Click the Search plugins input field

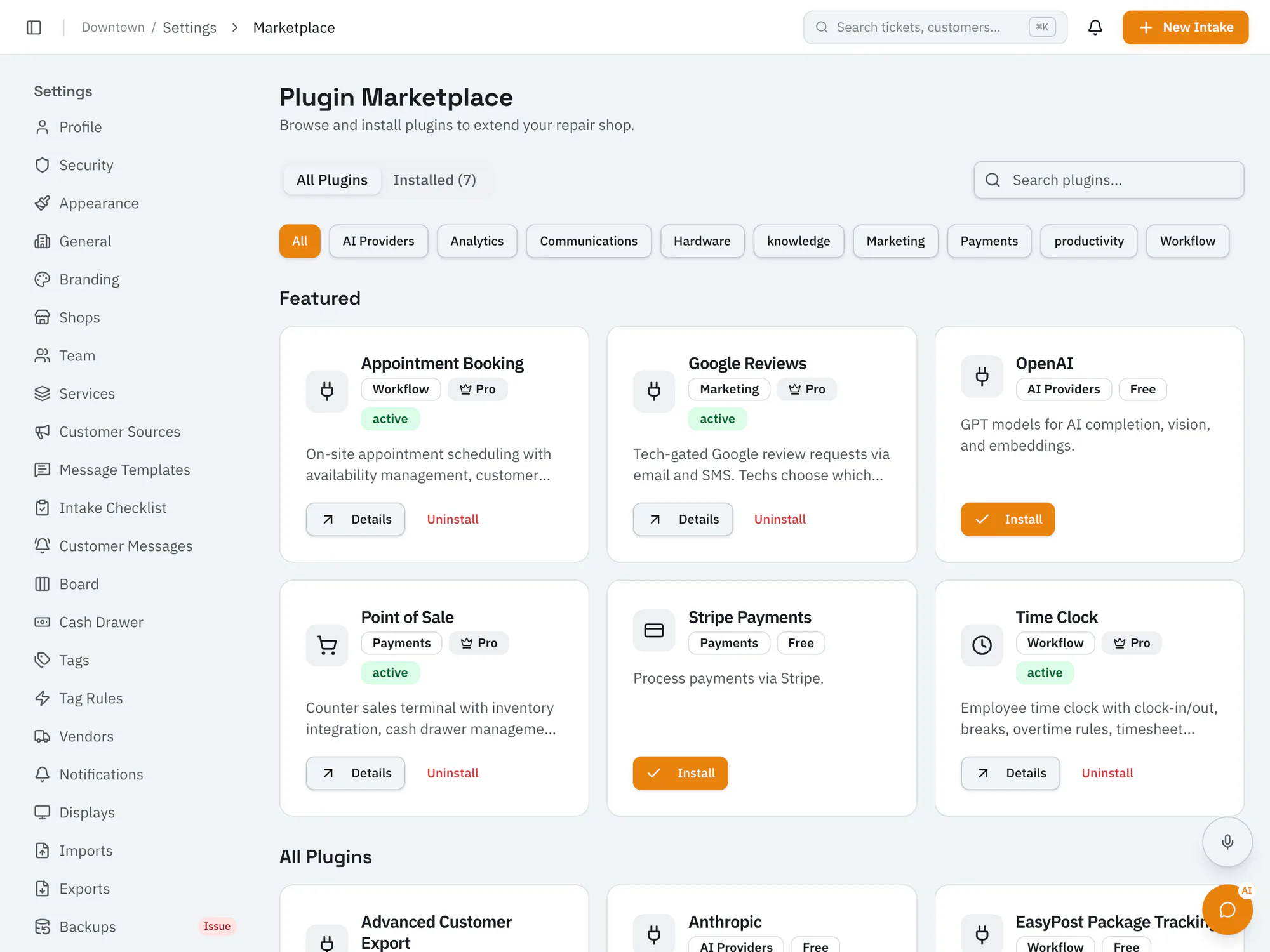pyautogui.click(x=1109, y=180)
